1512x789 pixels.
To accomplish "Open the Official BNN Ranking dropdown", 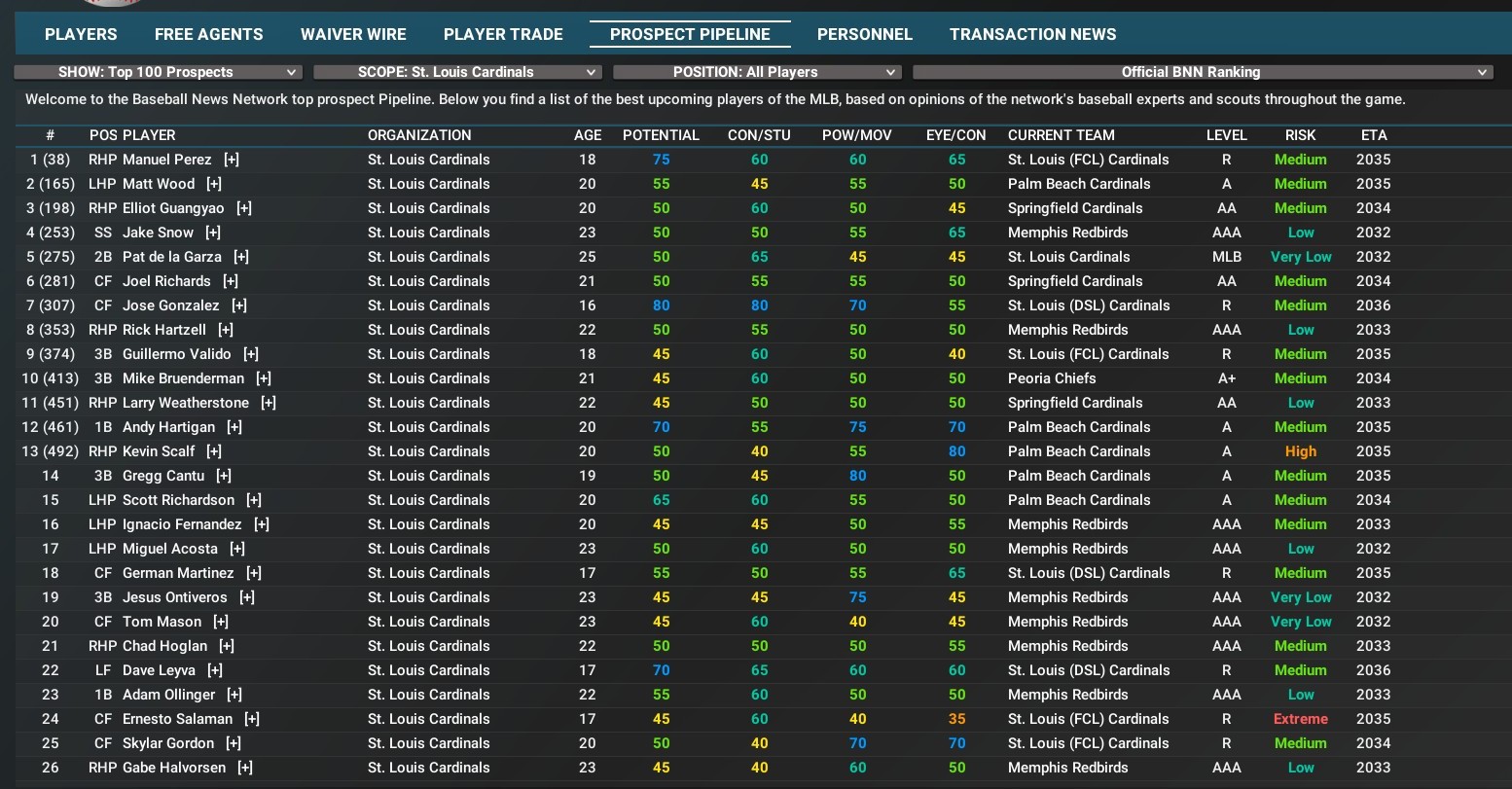I will tap(1202, 72).
